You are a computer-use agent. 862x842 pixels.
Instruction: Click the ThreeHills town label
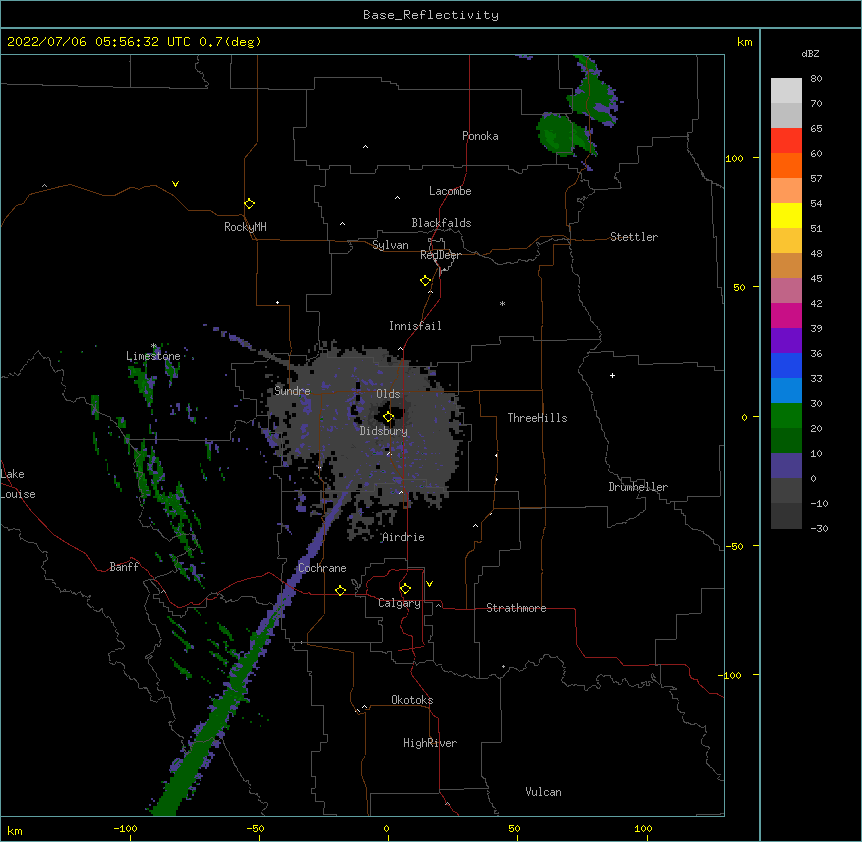point(537,418)
